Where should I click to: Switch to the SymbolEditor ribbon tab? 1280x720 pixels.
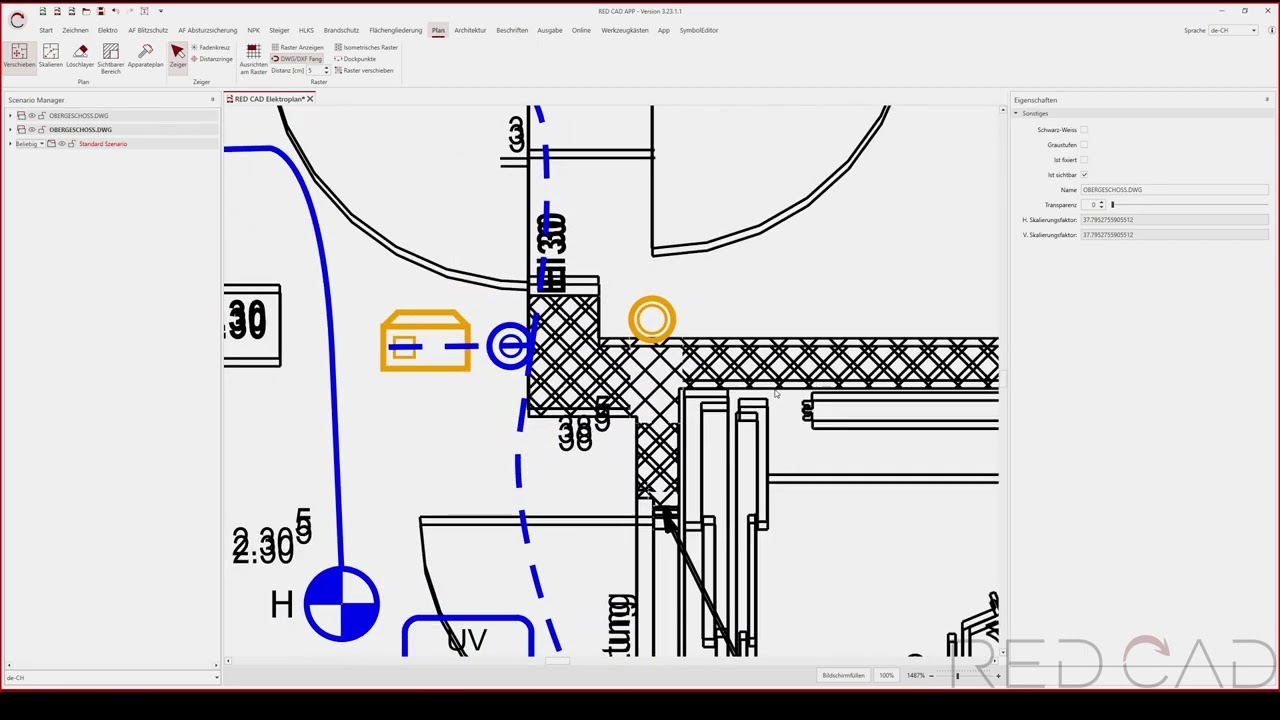coord(699,30)
